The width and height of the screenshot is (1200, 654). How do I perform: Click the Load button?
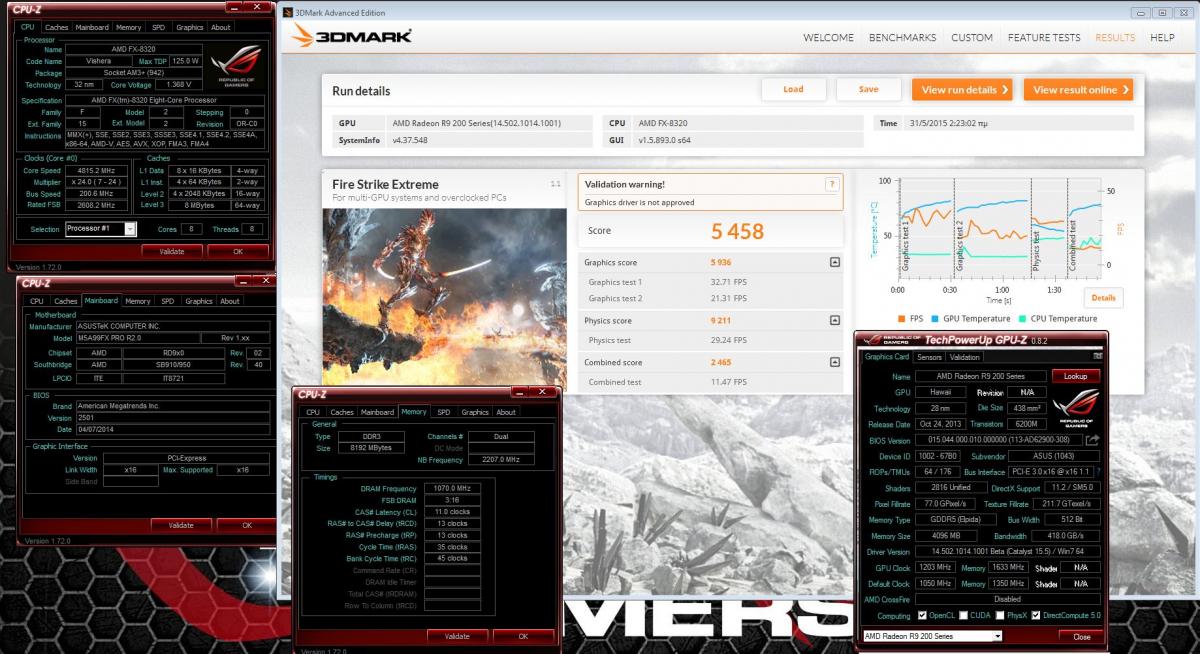[x=793, y=89]
